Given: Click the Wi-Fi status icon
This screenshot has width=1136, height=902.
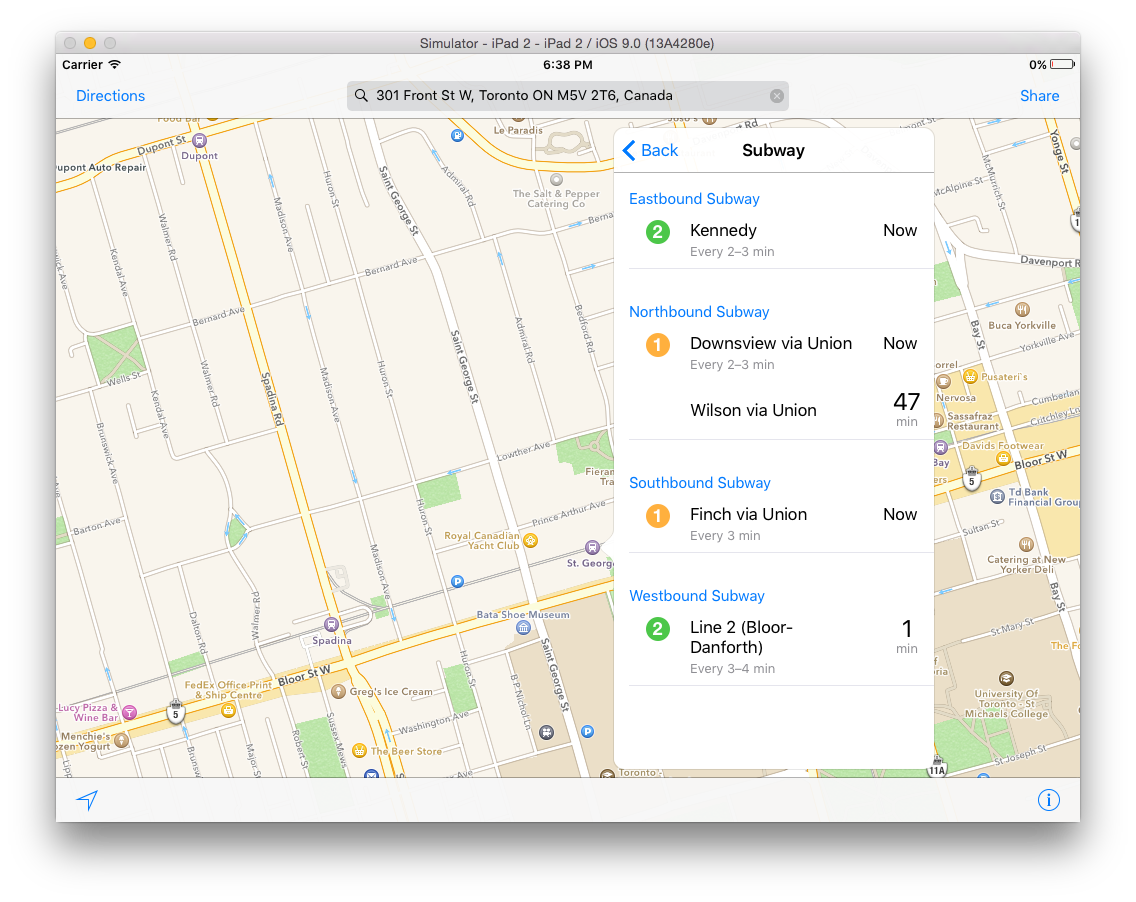Looking at the screenshot, I should [x=114, y=64].
